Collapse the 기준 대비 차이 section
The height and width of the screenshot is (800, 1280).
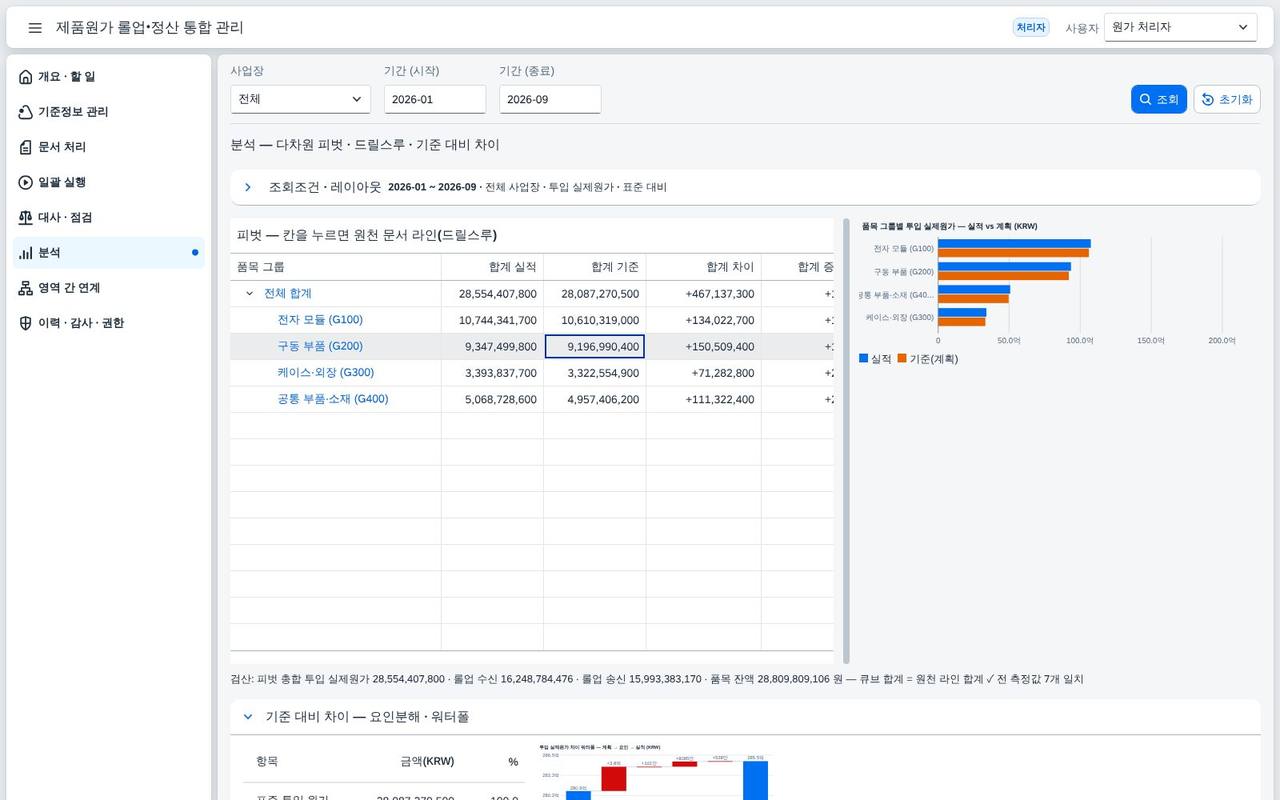point(248,717)
